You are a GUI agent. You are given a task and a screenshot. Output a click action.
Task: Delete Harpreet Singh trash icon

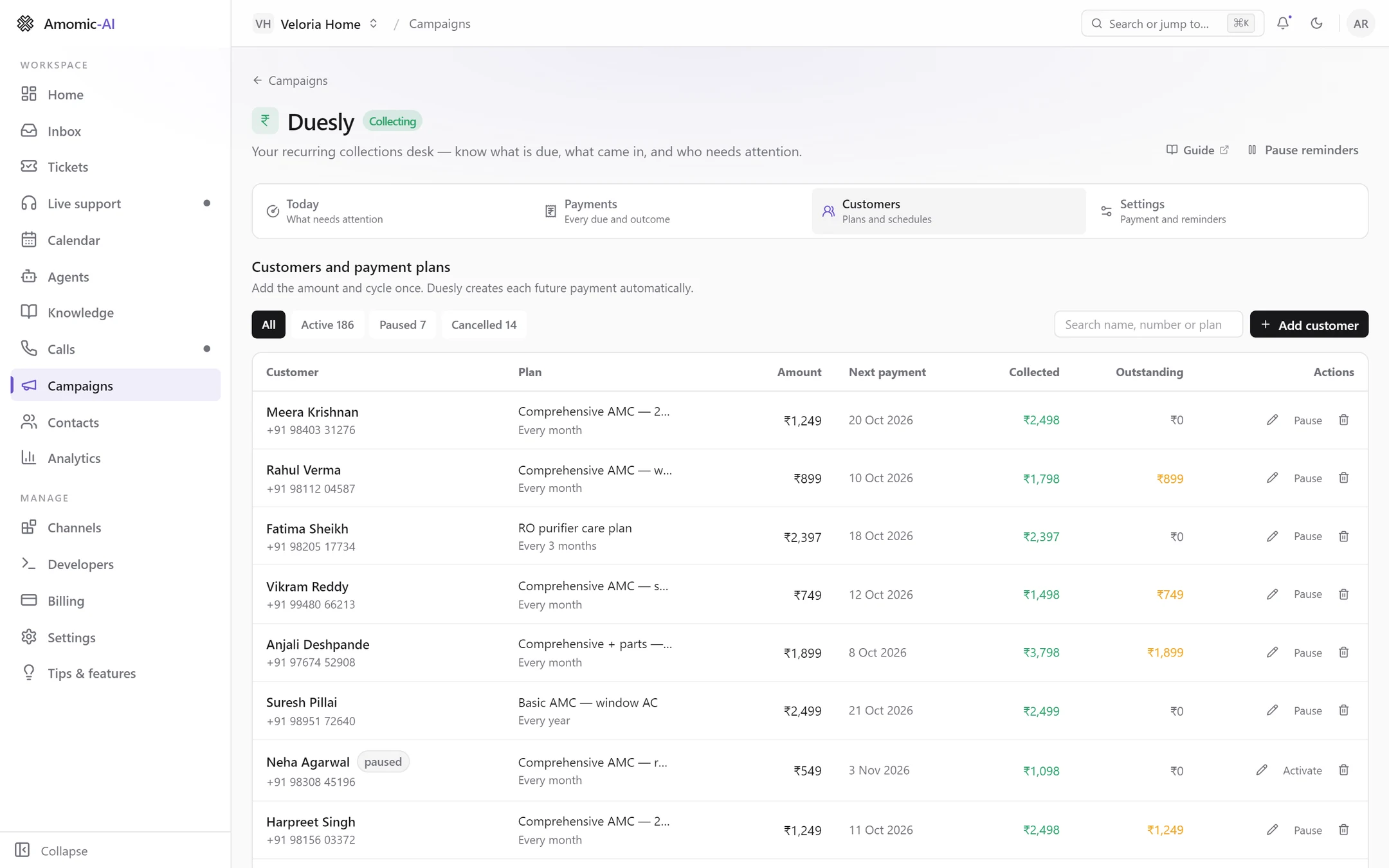[1343, 829]
